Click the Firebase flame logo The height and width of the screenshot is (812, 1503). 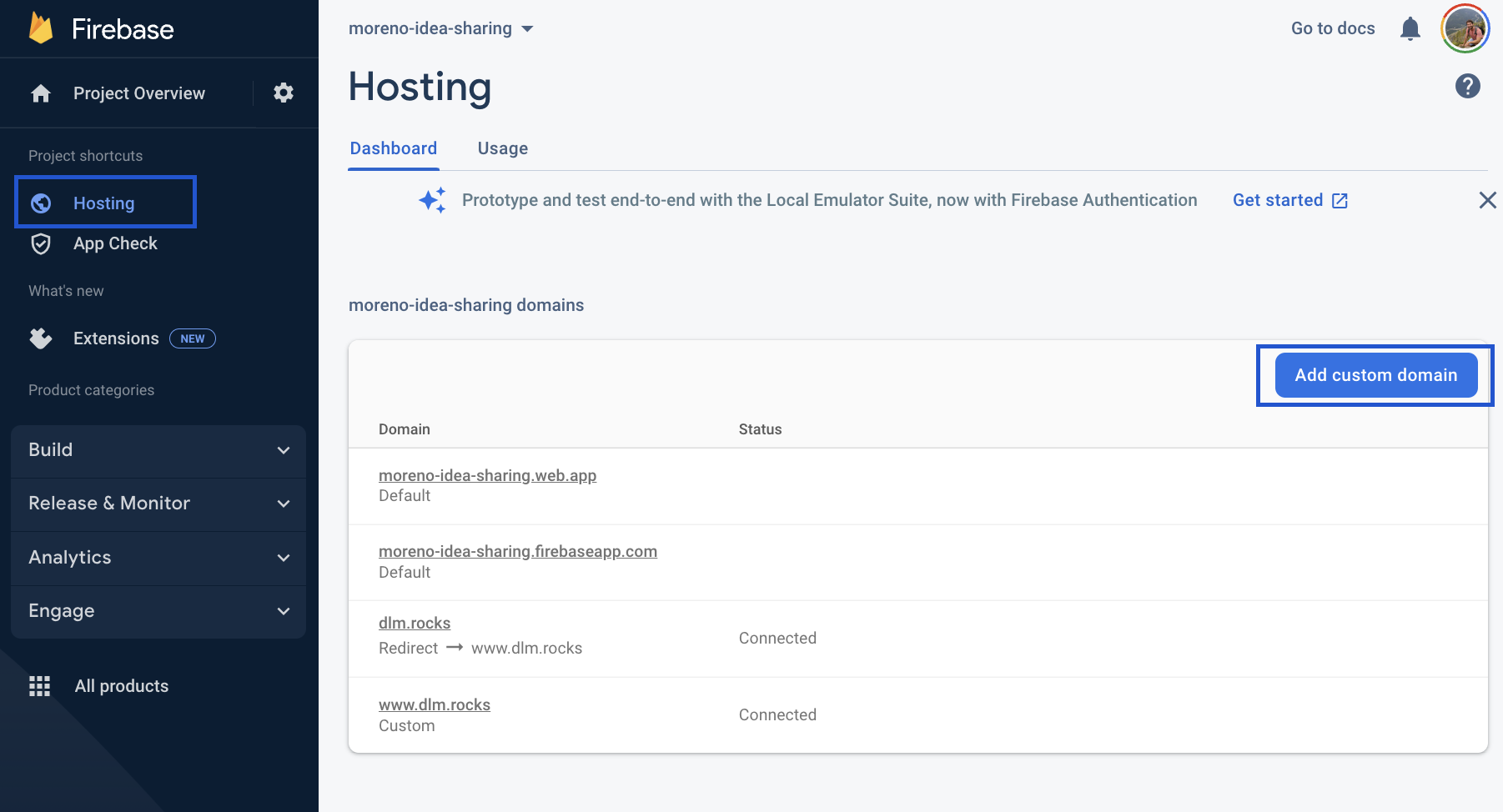click(x=41, y=28)
